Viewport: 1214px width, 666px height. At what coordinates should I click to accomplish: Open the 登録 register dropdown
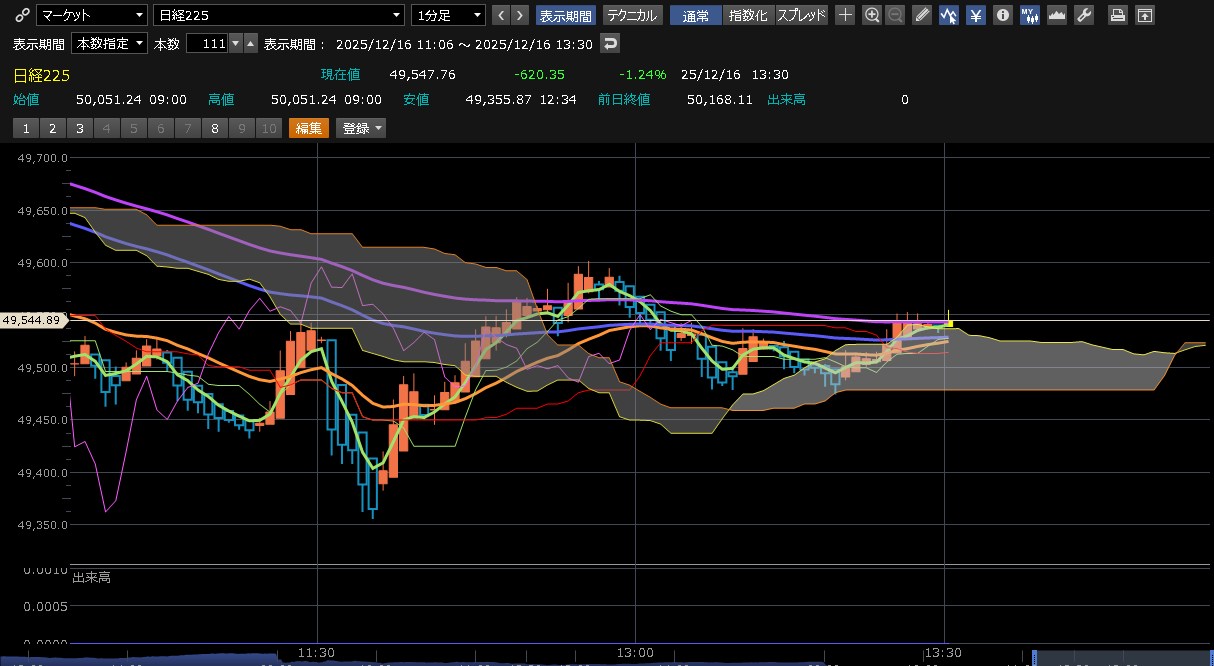point(361,128)
